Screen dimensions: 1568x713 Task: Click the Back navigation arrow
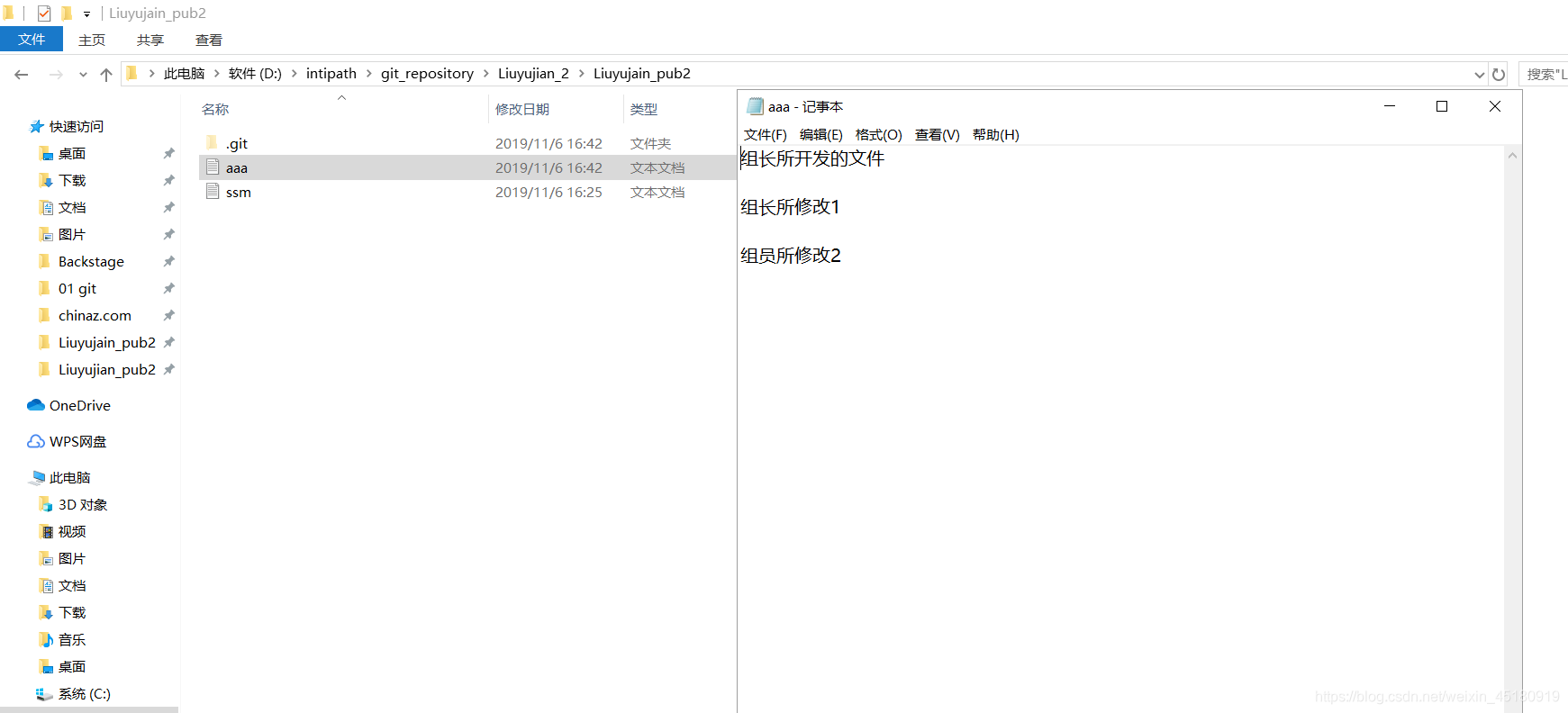[22, 75]
